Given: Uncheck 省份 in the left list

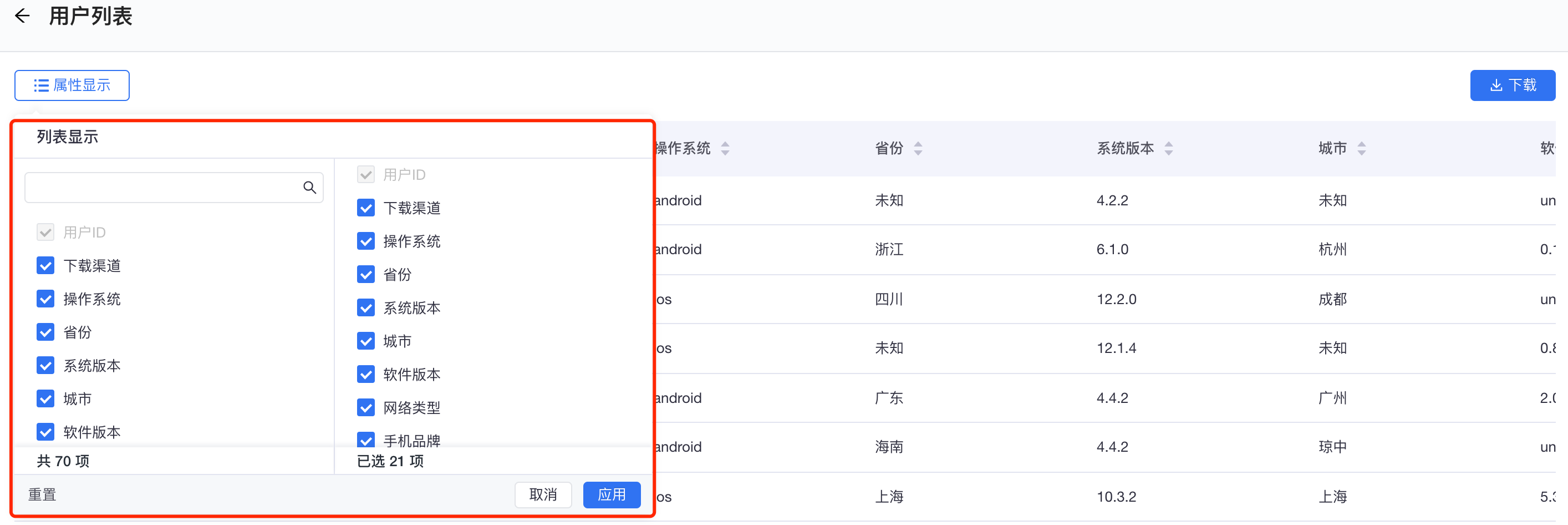Looking at the screenshot, I should [45, 332].
